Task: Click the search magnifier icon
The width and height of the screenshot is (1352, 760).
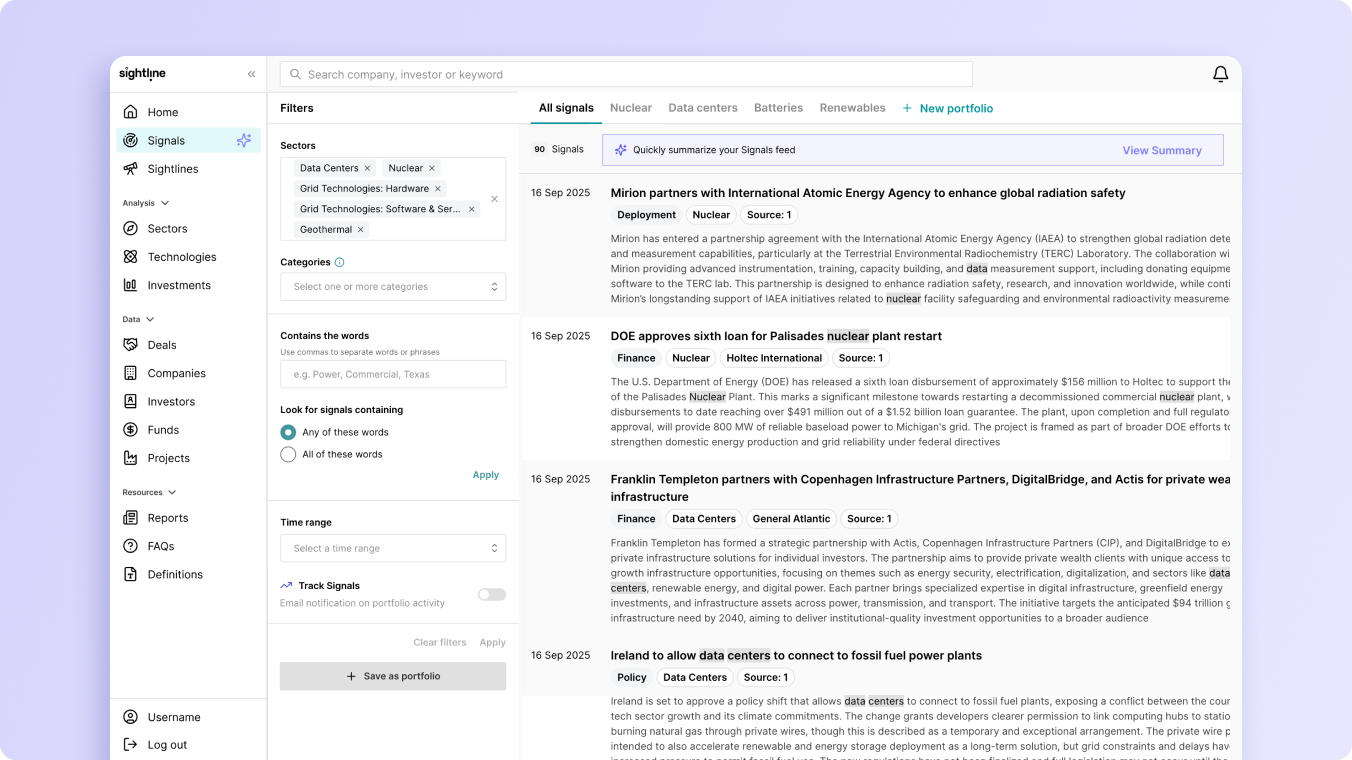Action: (x=294, y=74)
